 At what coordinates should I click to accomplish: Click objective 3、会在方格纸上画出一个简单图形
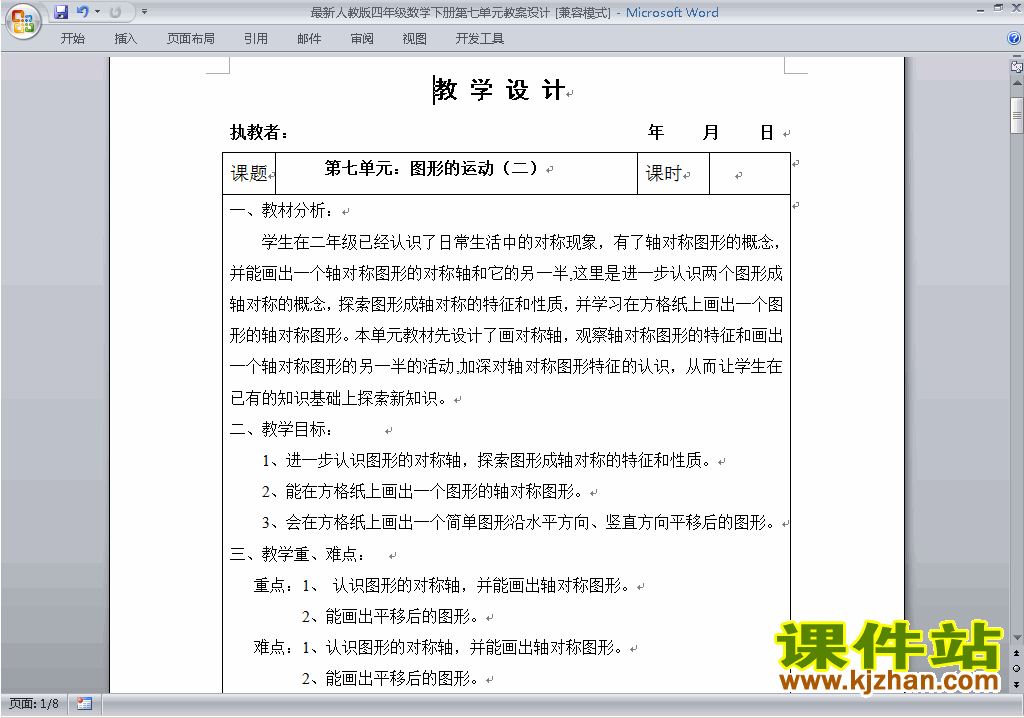click(519, 523)
